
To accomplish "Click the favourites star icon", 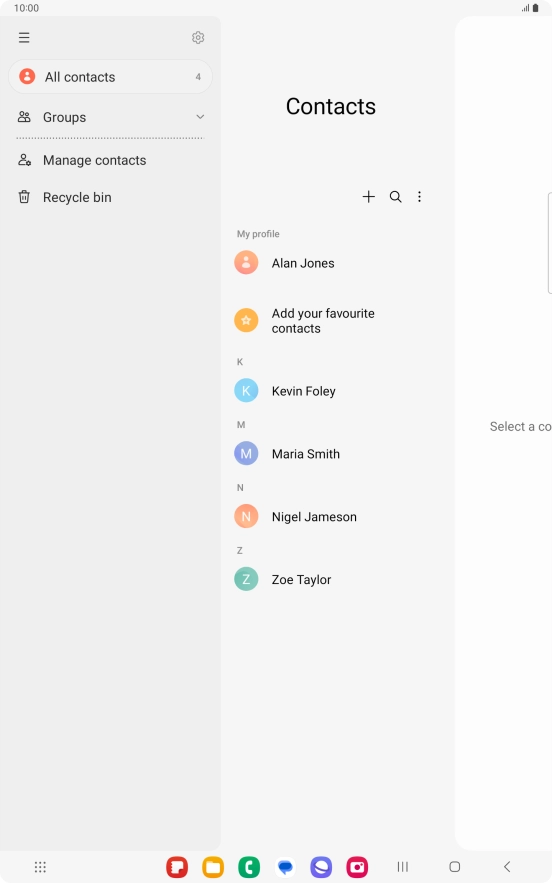I will point(246,320).
